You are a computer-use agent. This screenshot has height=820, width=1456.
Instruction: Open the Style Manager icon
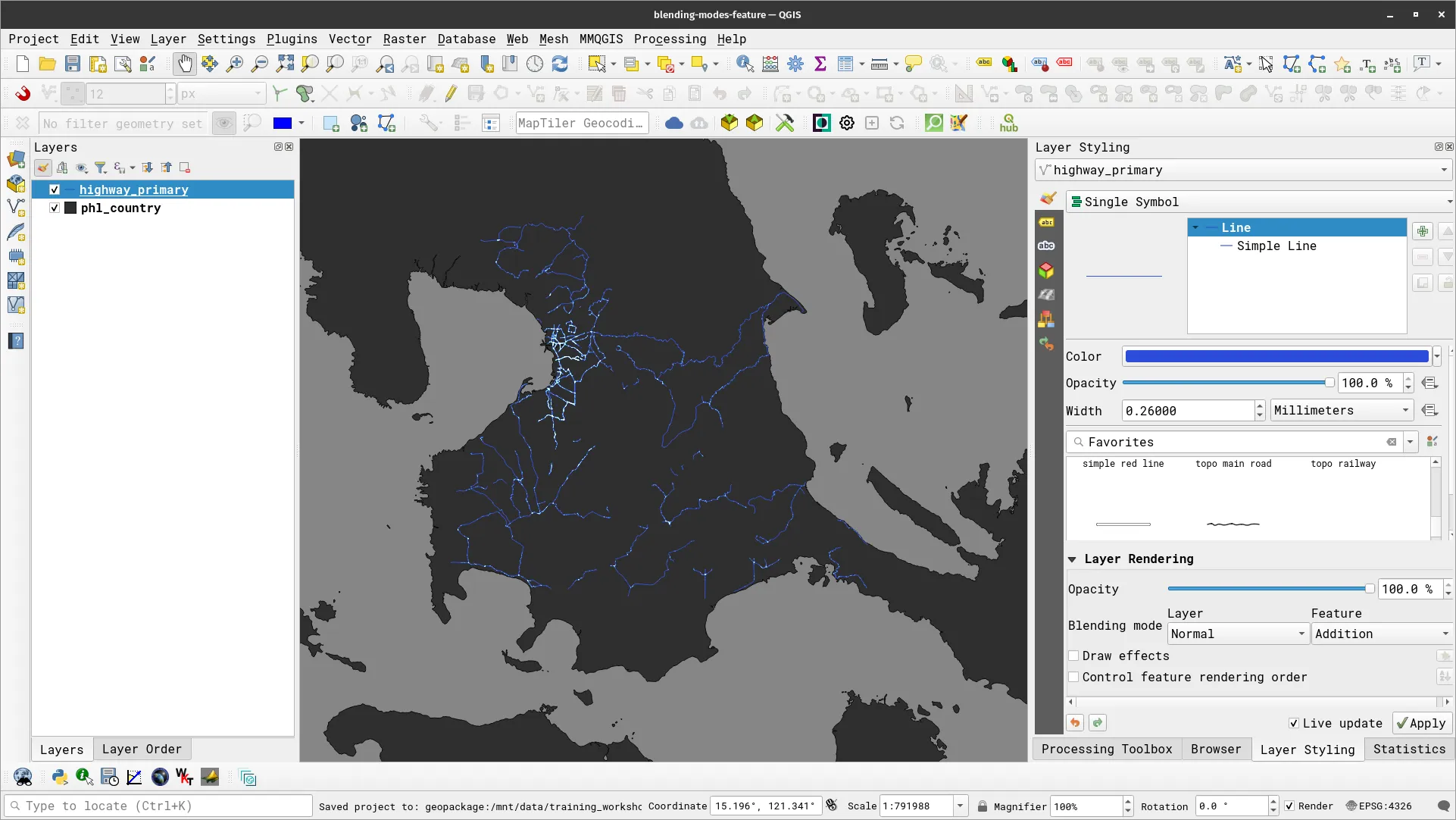coord(148,64)
